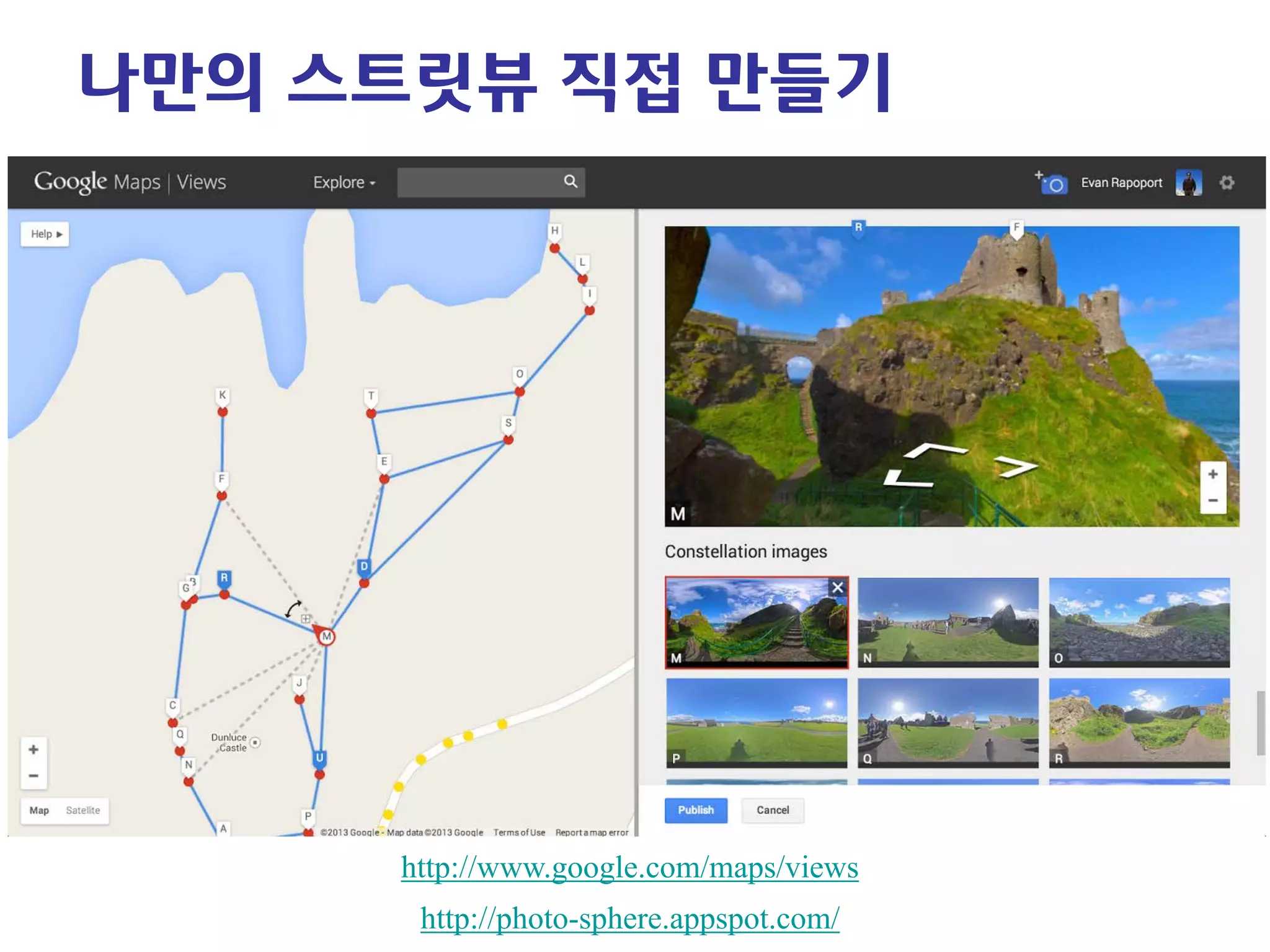Expand the Help panel

pyautogui.click(x=45, y=234)
